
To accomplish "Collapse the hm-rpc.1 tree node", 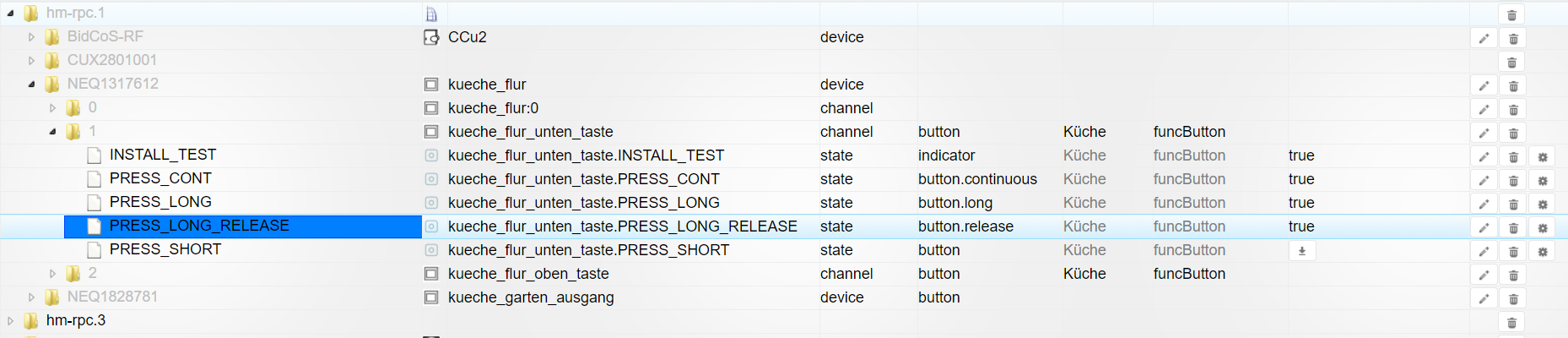I will coord(10,14).
